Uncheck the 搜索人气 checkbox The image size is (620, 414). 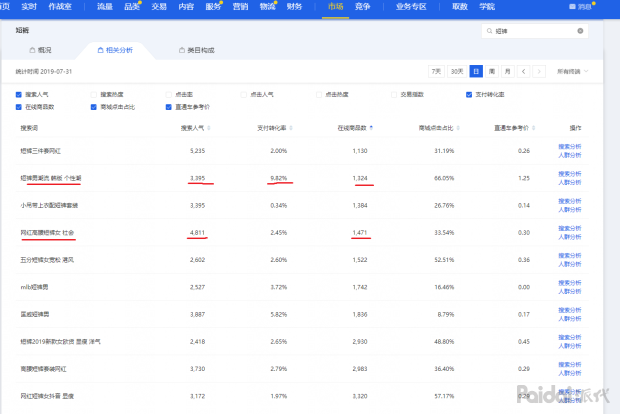[19, 95]
